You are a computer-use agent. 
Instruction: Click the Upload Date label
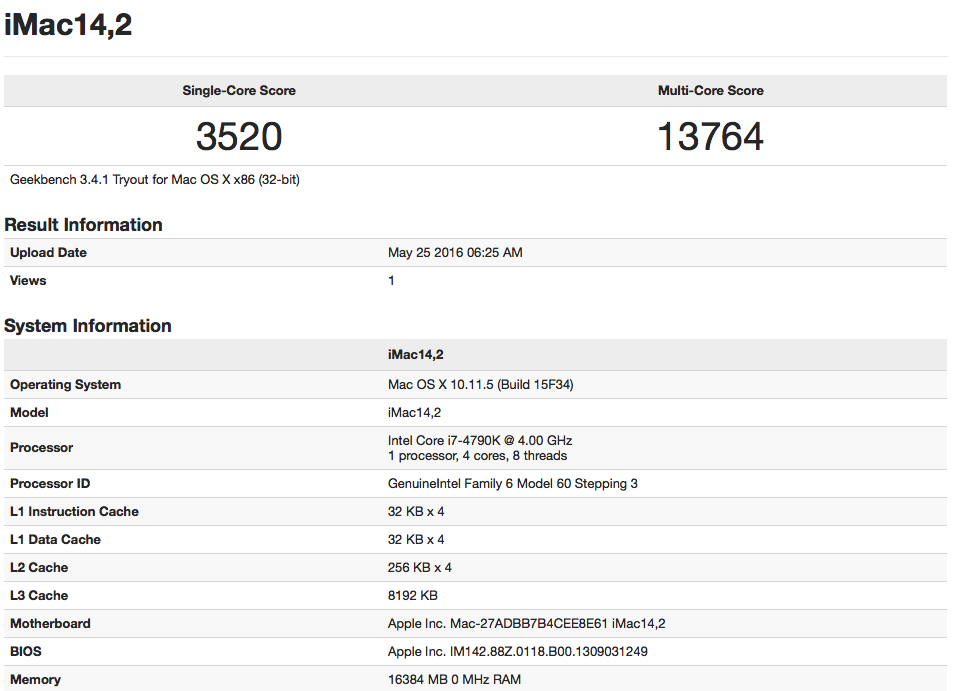(x=48, y=252)
